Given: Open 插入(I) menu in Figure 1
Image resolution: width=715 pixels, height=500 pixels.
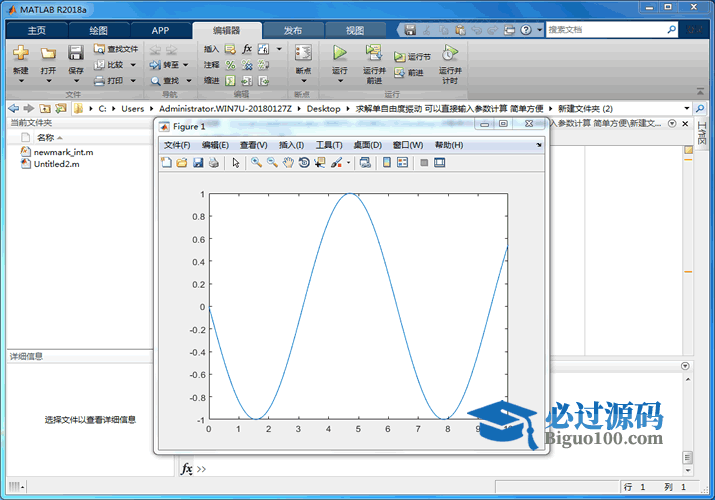Looking at the screenshot, I should point(291,145).
